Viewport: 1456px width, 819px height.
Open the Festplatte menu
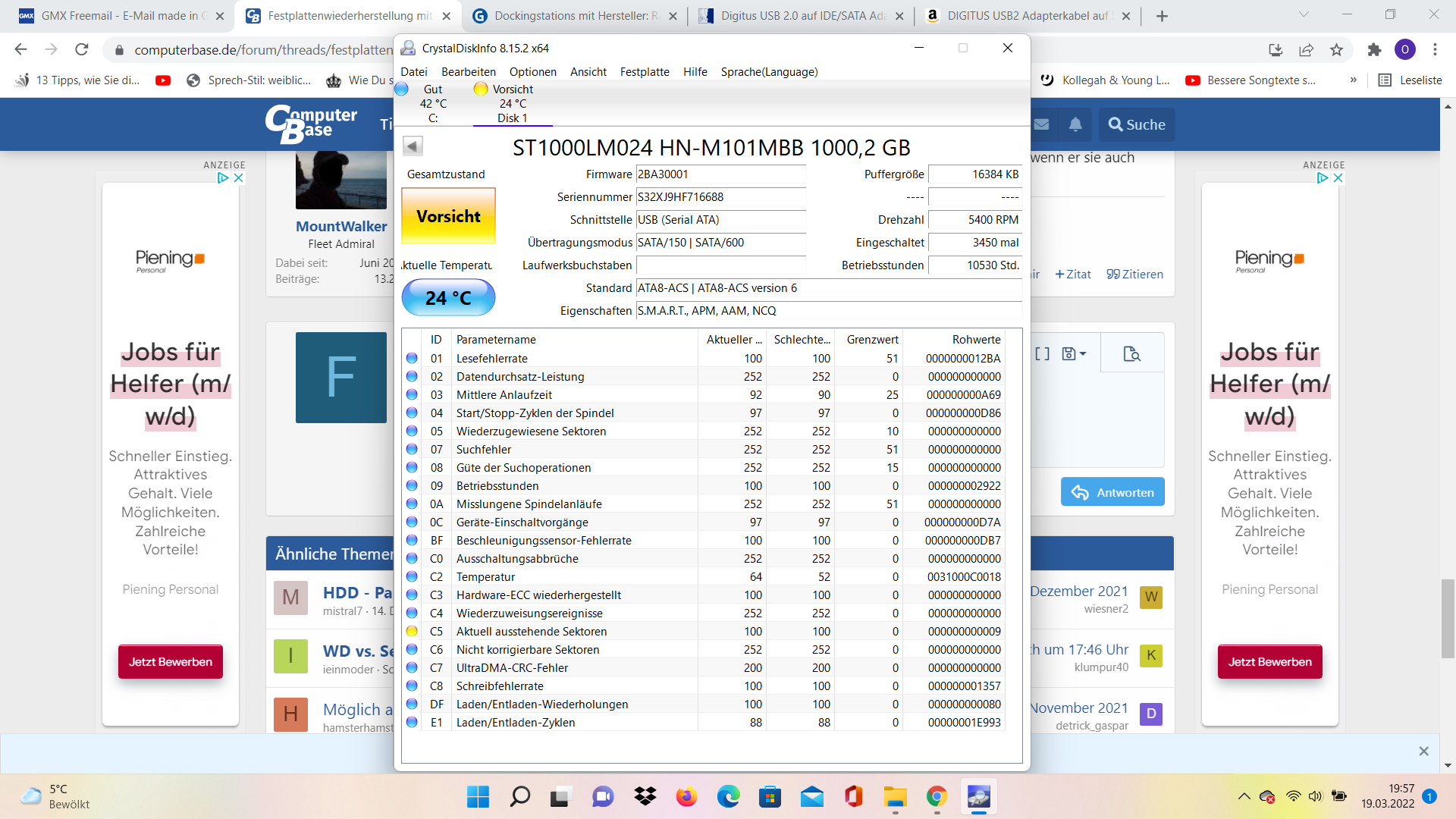click(x=644, y=72)
